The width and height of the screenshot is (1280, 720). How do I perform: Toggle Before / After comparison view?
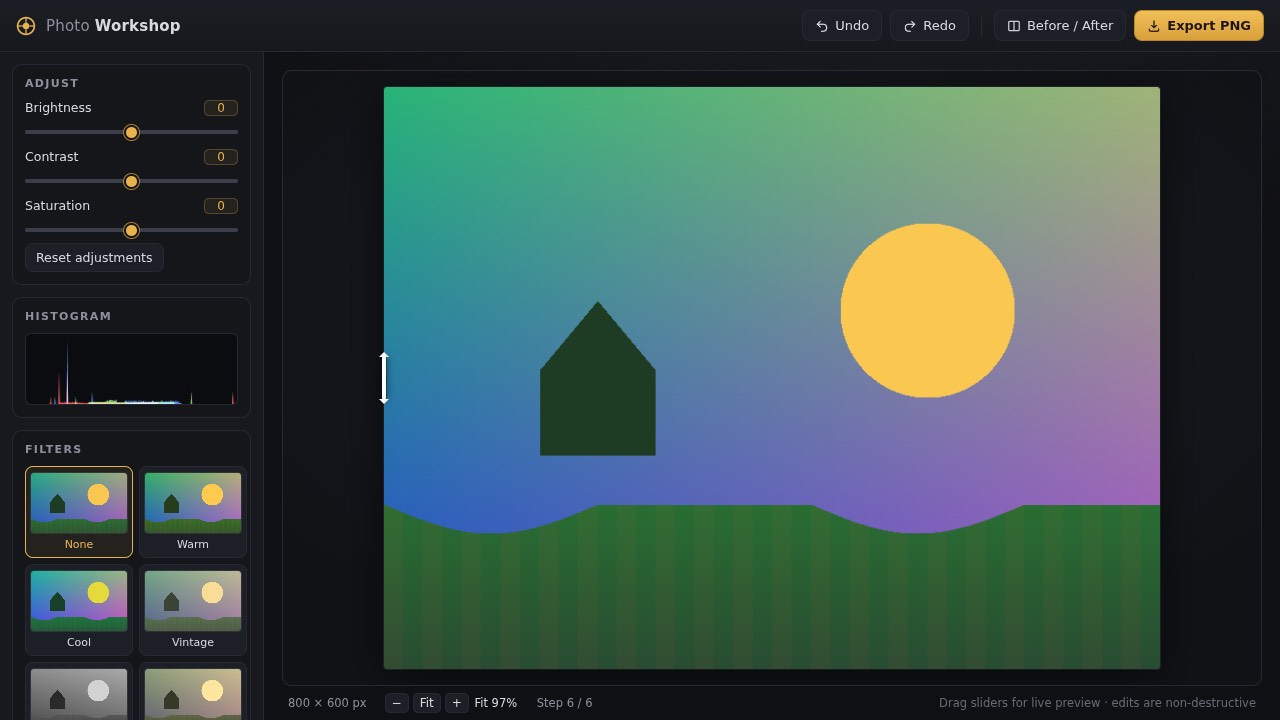(x=1060, y=26)
